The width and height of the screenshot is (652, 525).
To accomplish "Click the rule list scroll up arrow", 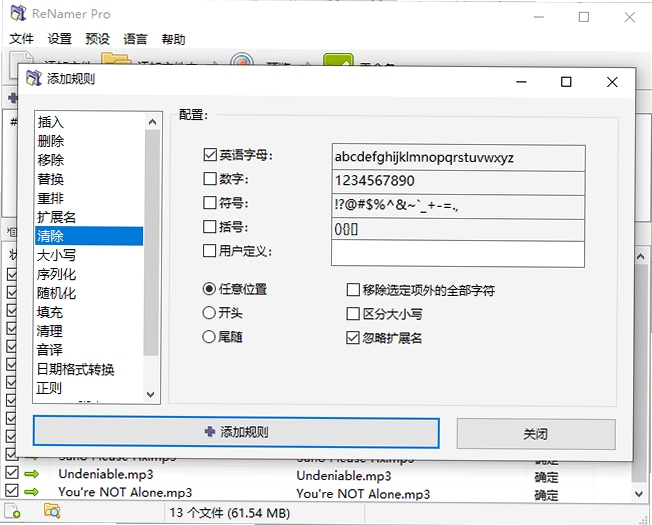I will [x=152, y=122].
